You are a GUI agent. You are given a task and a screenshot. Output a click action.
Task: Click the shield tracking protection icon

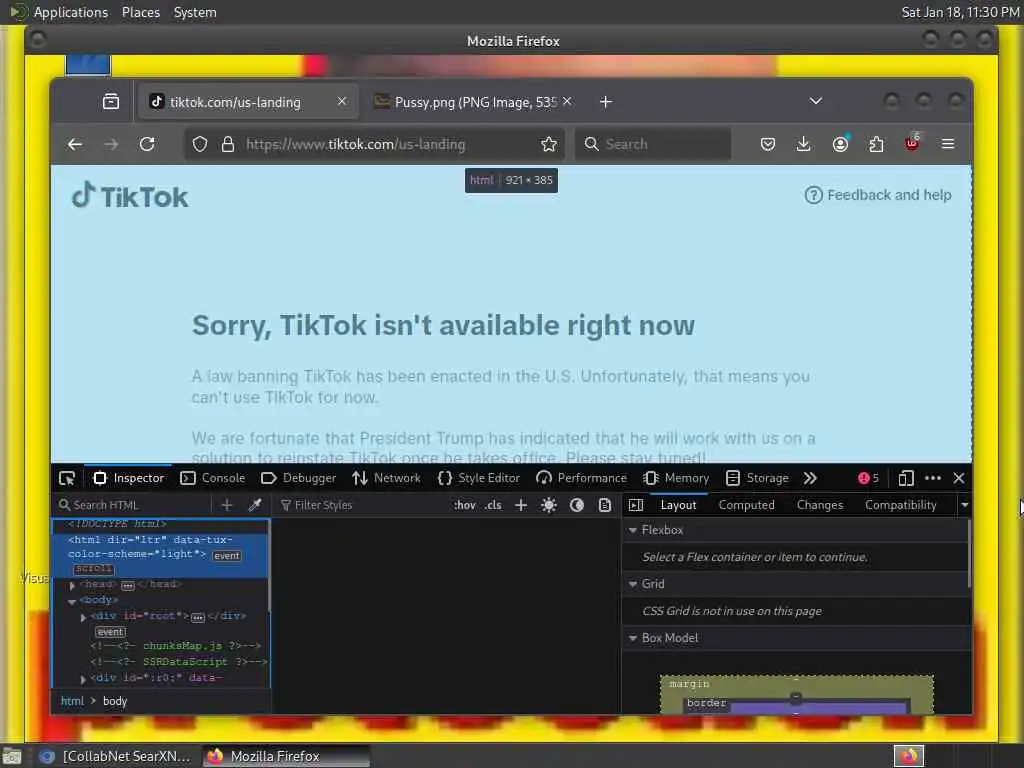click(x=200, y=144)
